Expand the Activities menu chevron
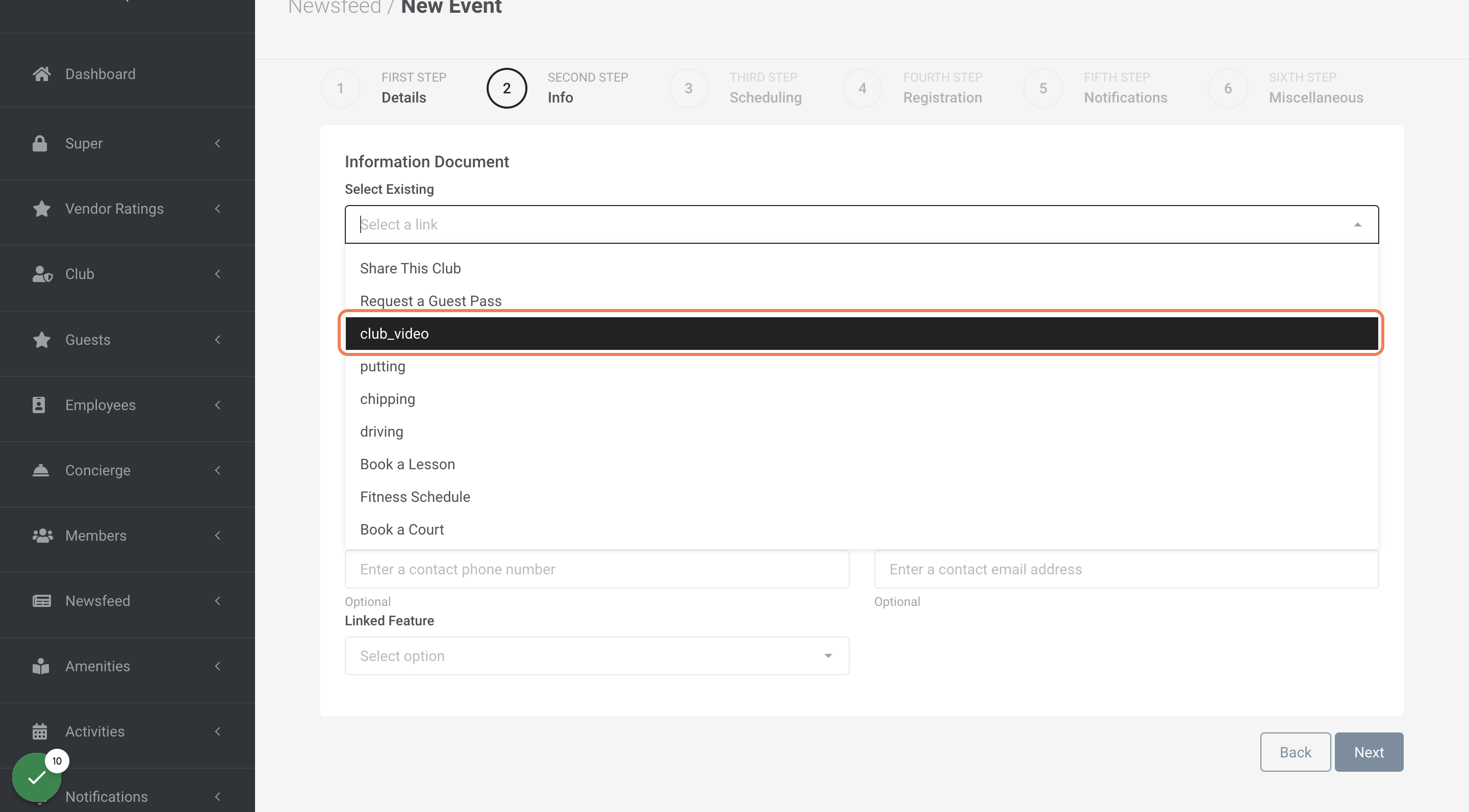 217,731
